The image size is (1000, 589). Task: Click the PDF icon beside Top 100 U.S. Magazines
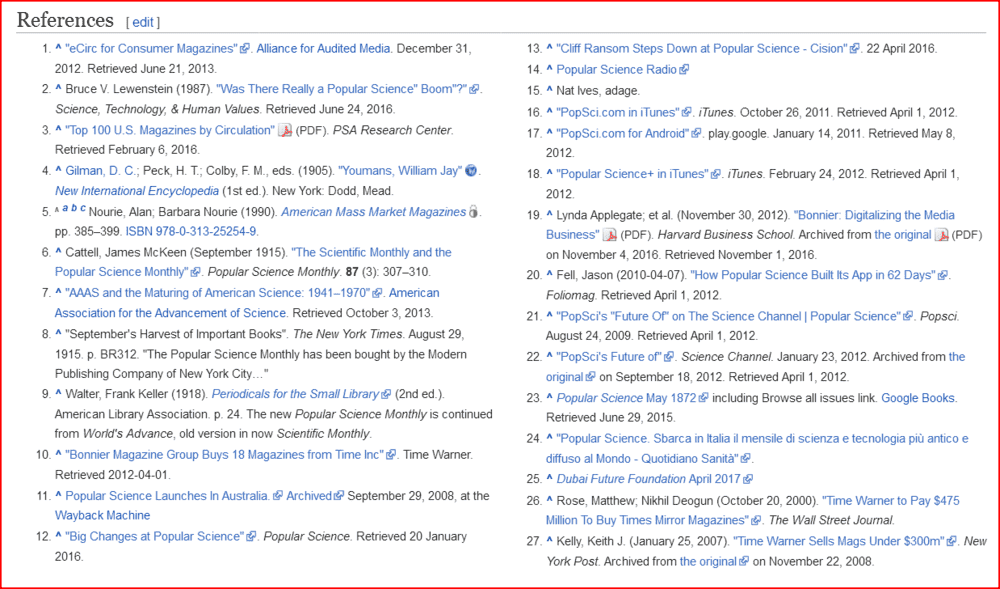coord(285,130)
